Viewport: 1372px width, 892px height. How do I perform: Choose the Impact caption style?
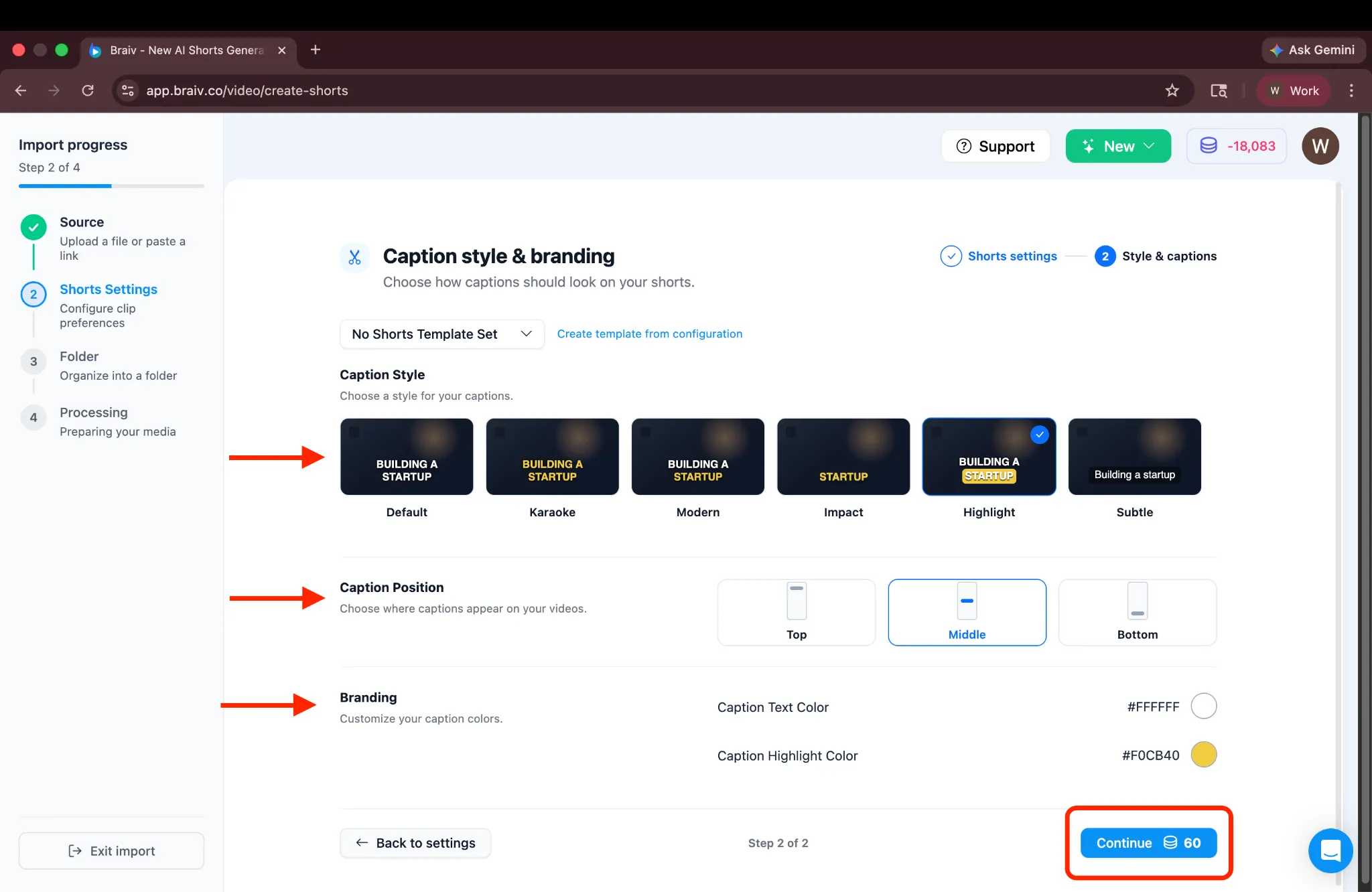coord(843,457)
